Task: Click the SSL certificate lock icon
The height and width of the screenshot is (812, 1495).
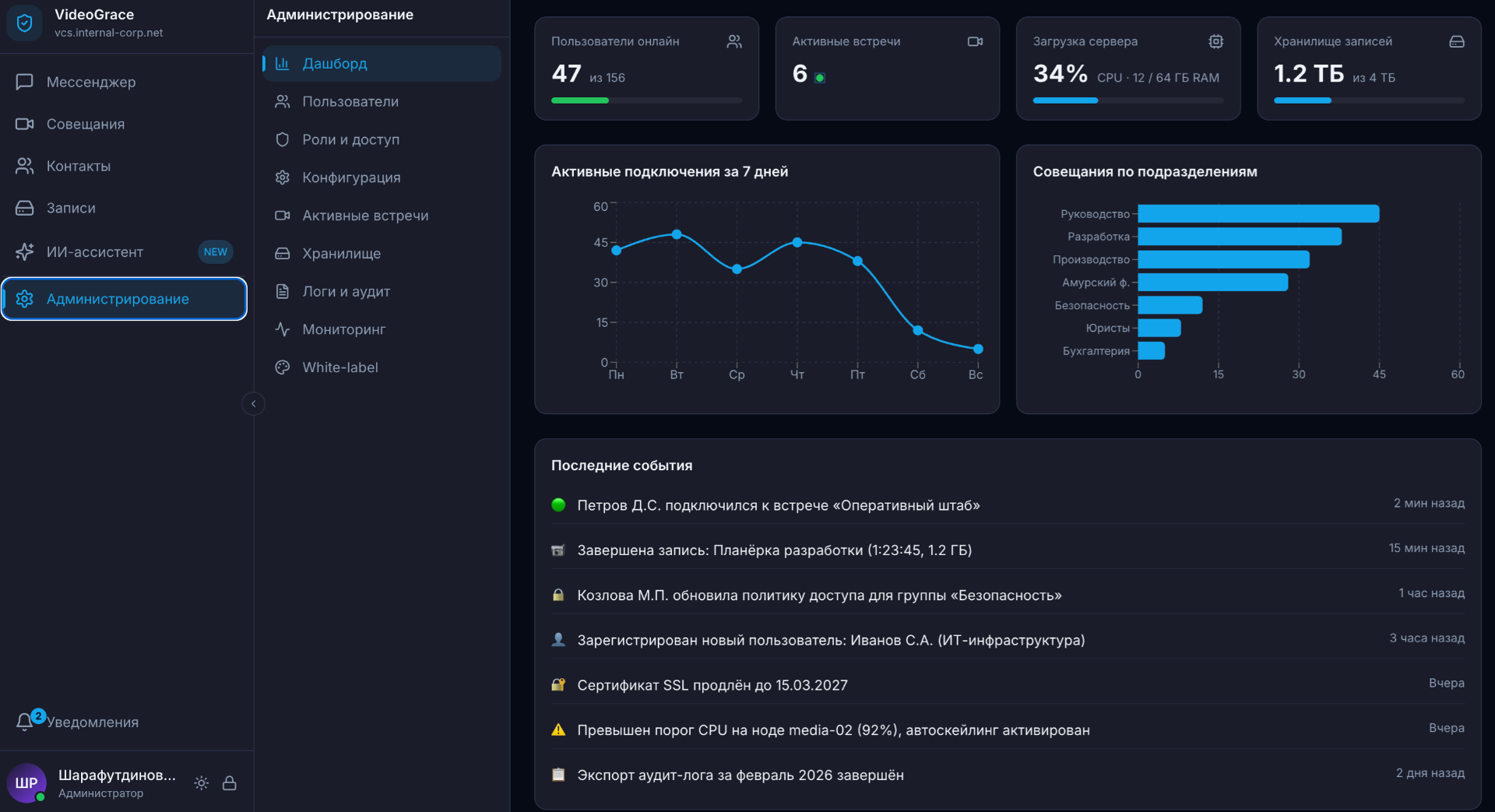Action: tap(558, 685)
